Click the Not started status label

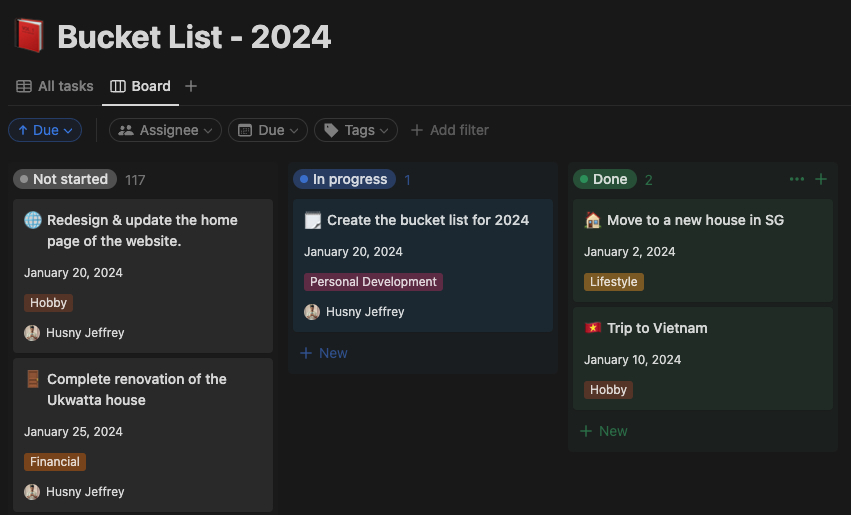[x=65, y=179]
